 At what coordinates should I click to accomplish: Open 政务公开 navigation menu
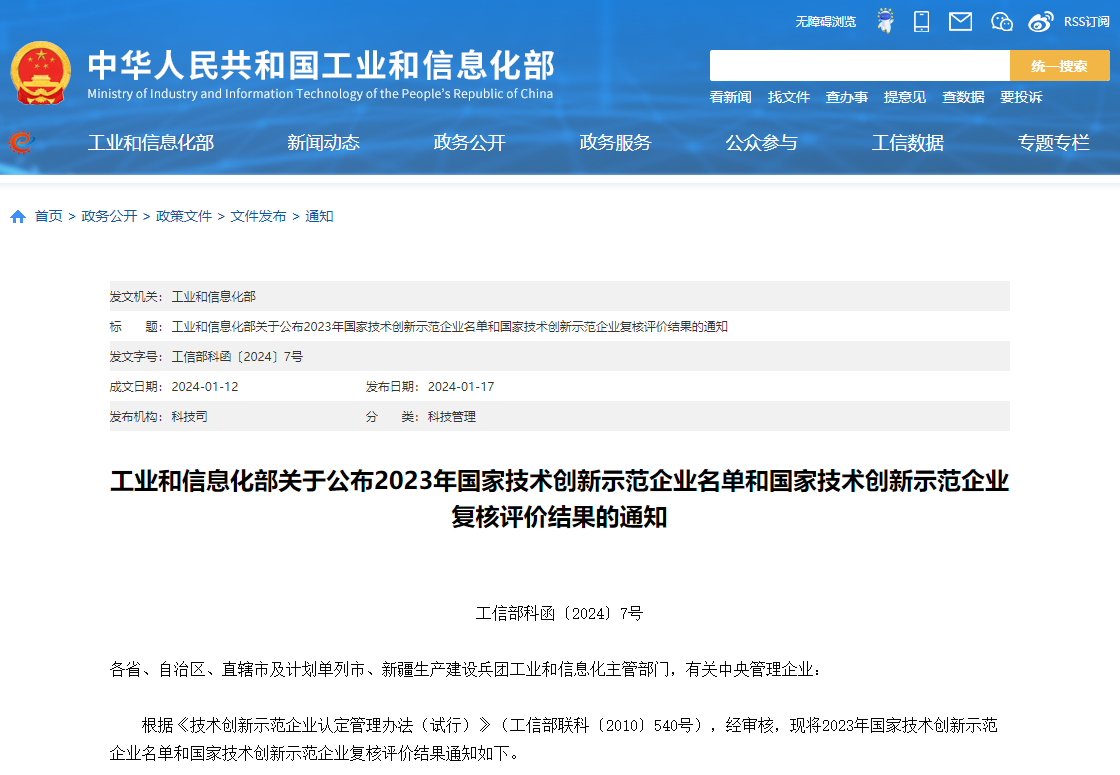(x=469, y=143)
